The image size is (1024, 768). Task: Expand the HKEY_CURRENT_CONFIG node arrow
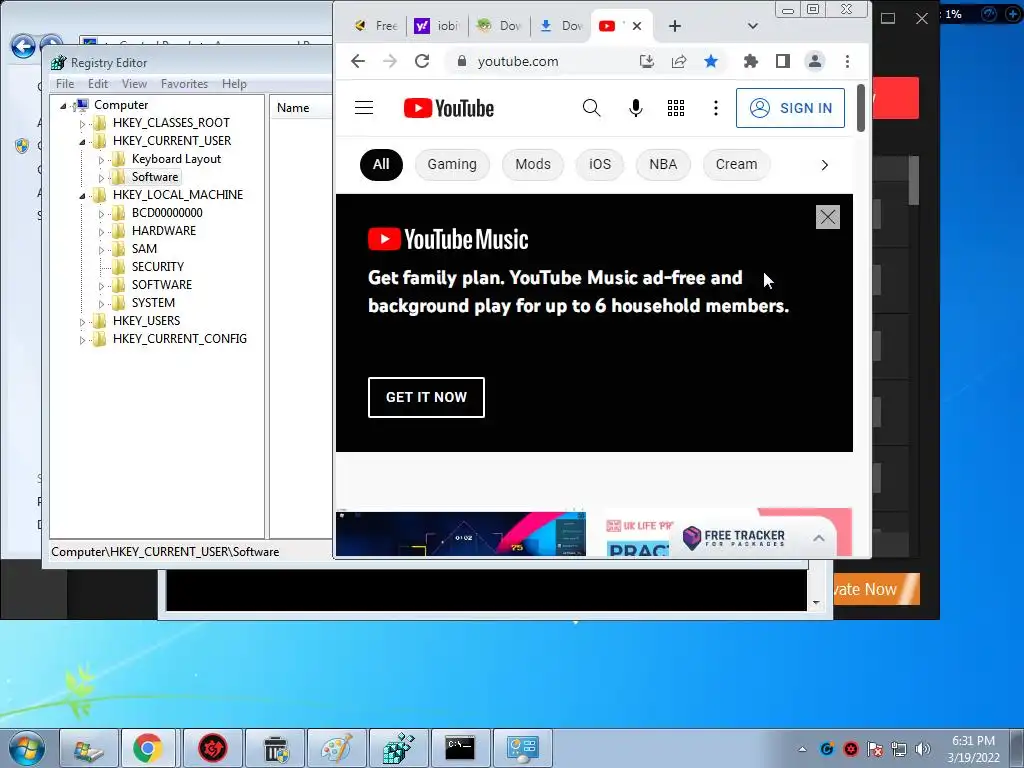[82, 340]
